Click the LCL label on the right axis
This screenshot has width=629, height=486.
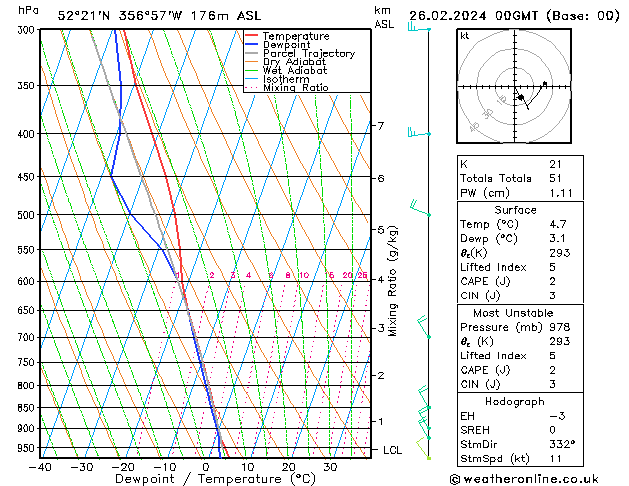click(394, 451)
